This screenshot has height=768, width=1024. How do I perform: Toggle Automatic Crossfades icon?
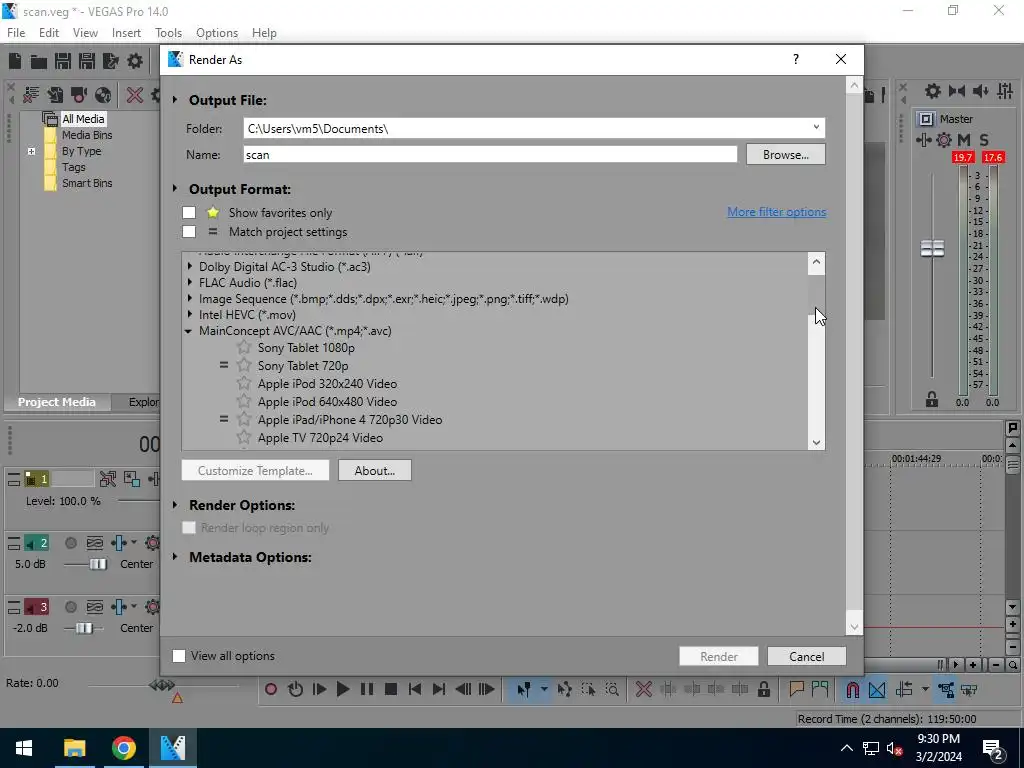coord(877,690)
